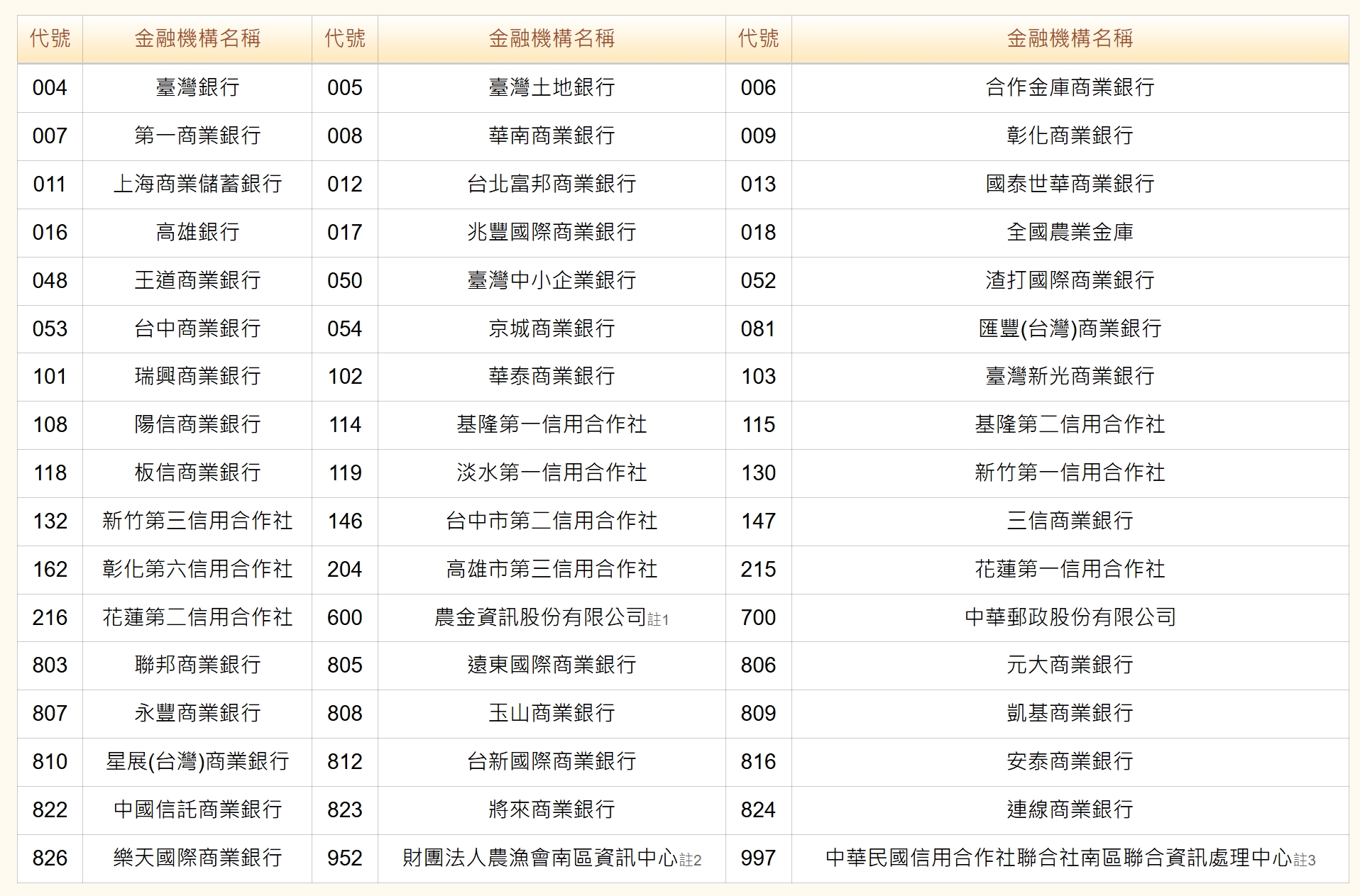Select the 中華郵政股份有限公司 cell
The image size is (1360, 896).
point(1070,617)
